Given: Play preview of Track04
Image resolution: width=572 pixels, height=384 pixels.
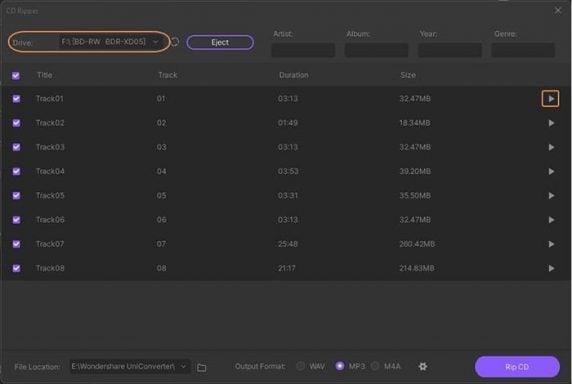Looking at the screenshot, I should [x=551, y=171].
